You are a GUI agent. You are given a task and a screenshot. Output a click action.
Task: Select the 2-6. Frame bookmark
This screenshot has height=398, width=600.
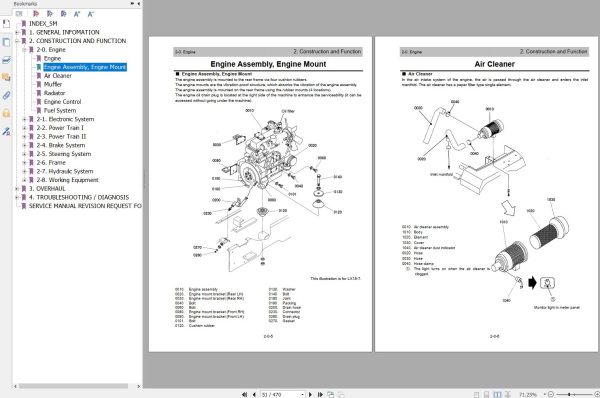(x=51, y=163)
